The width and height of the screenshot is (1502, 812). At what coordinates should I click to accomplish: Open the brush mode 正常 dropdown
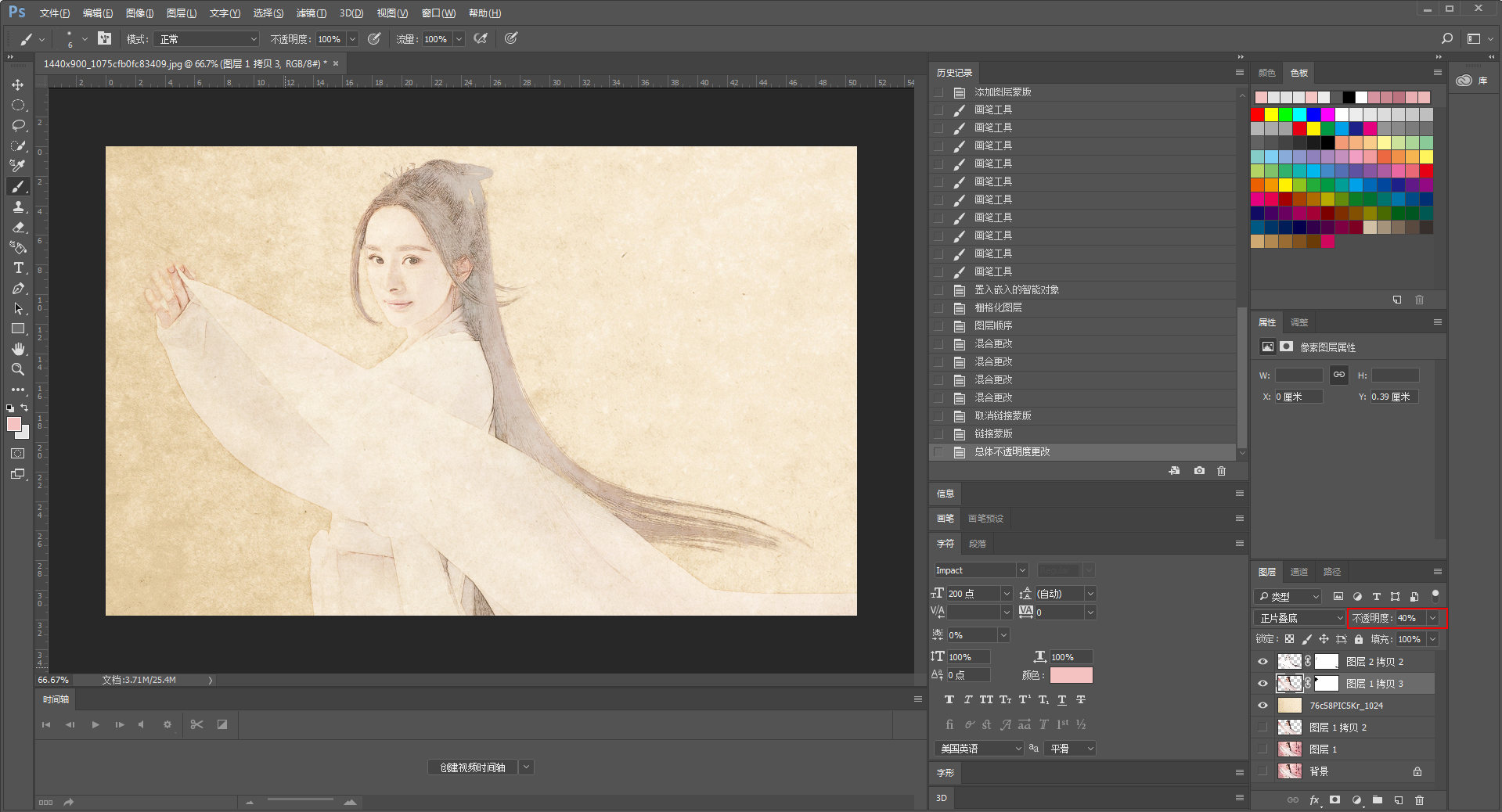point(206,39)
